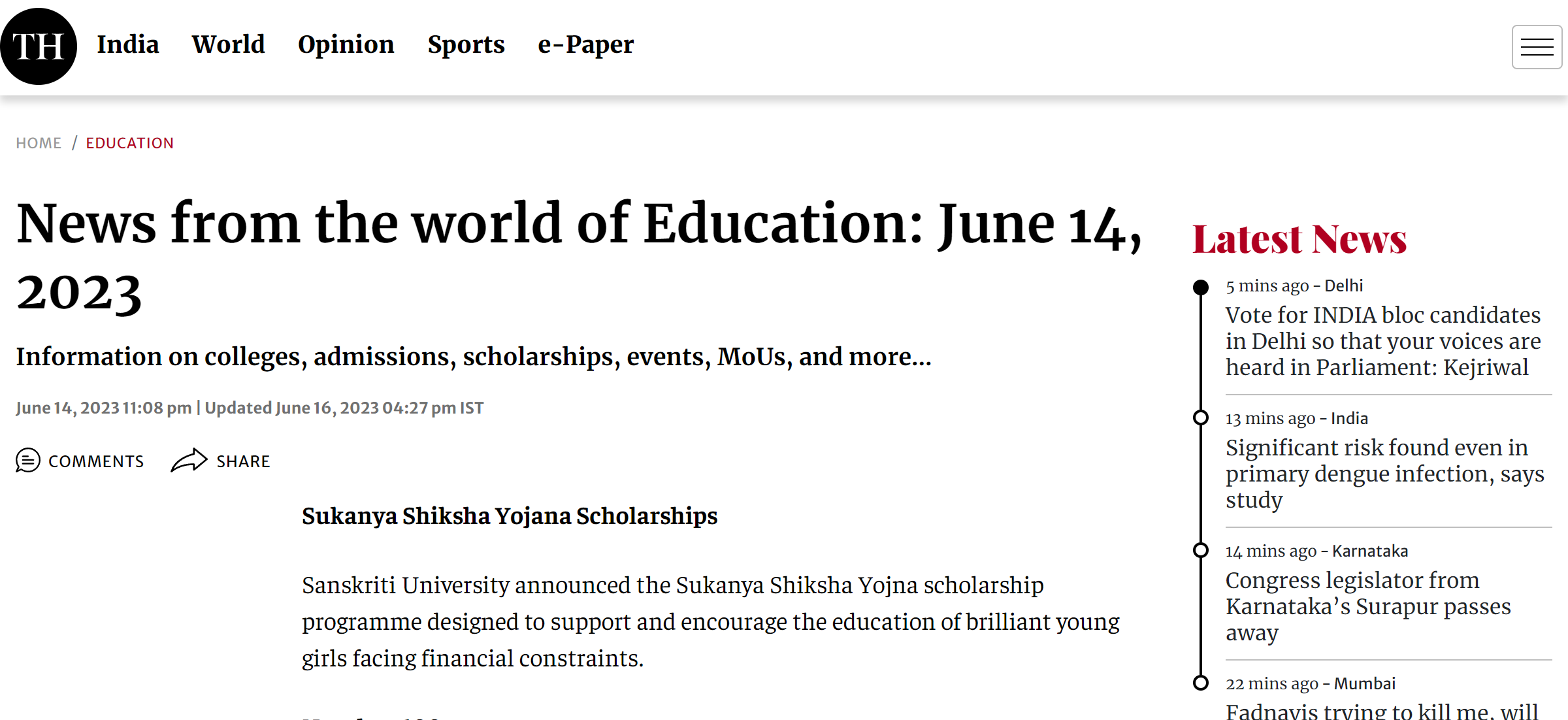Open the Surapur Congress legislator story
The height and width of the screenshot is (720, 1568).
[1369, 606]
